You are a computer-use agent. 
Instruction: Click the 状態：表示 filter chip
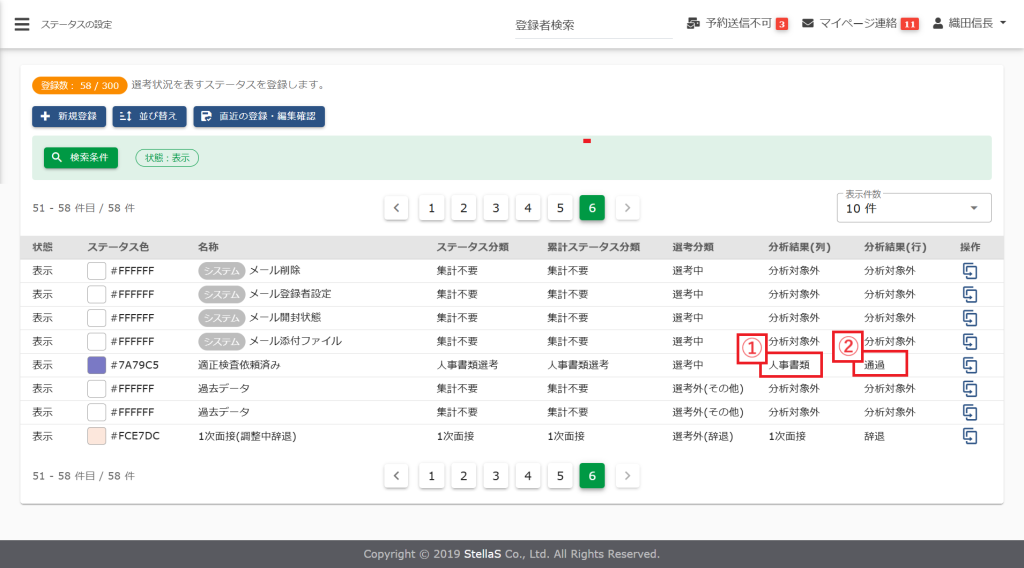pos(167,158)
